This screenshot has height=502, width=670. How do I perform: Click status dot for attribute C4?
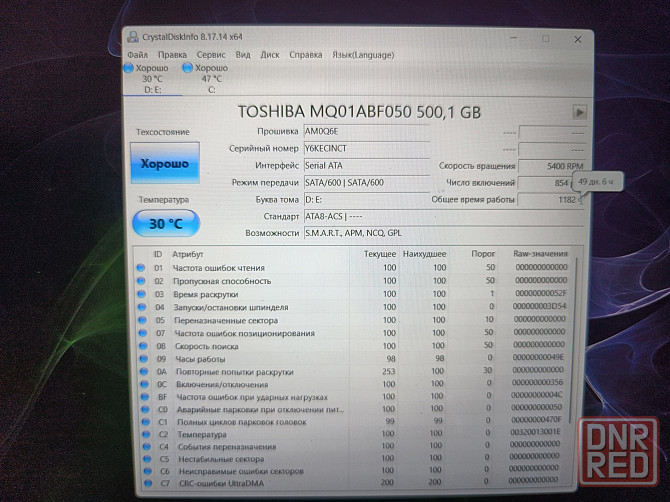click(147, 446)
